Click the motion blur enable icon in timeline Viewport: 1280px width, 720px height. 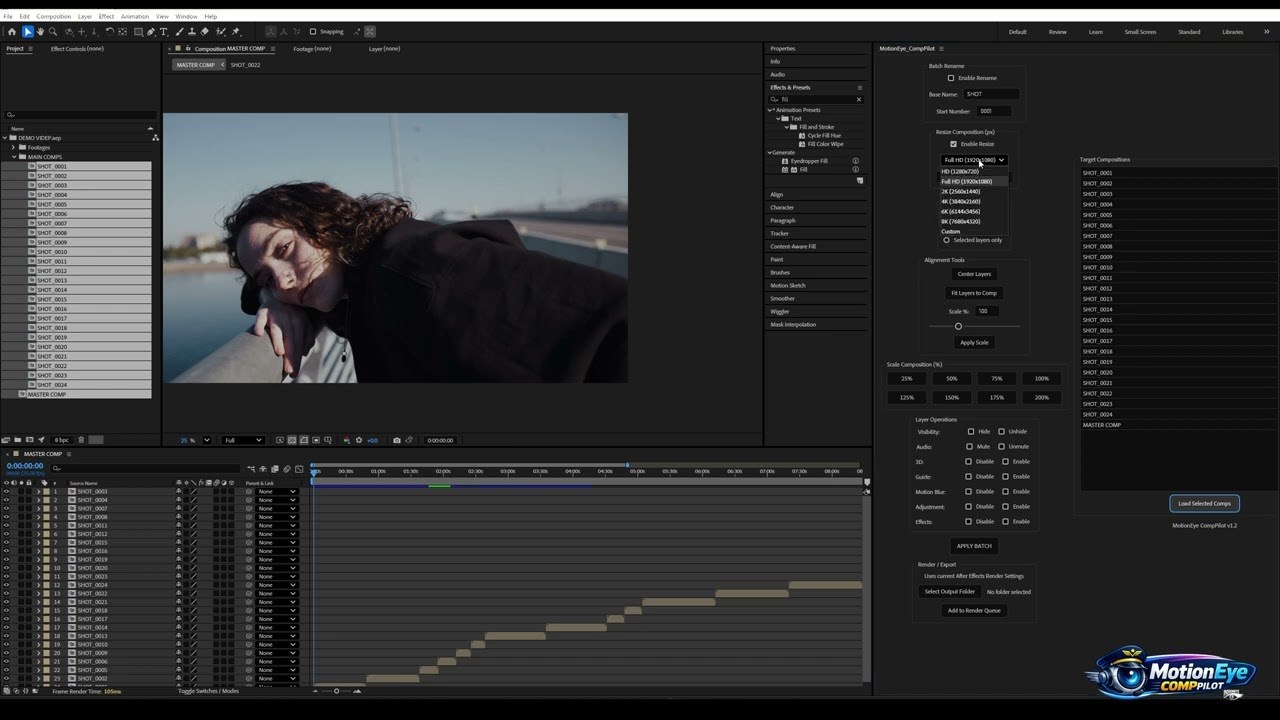click(287, 469)
